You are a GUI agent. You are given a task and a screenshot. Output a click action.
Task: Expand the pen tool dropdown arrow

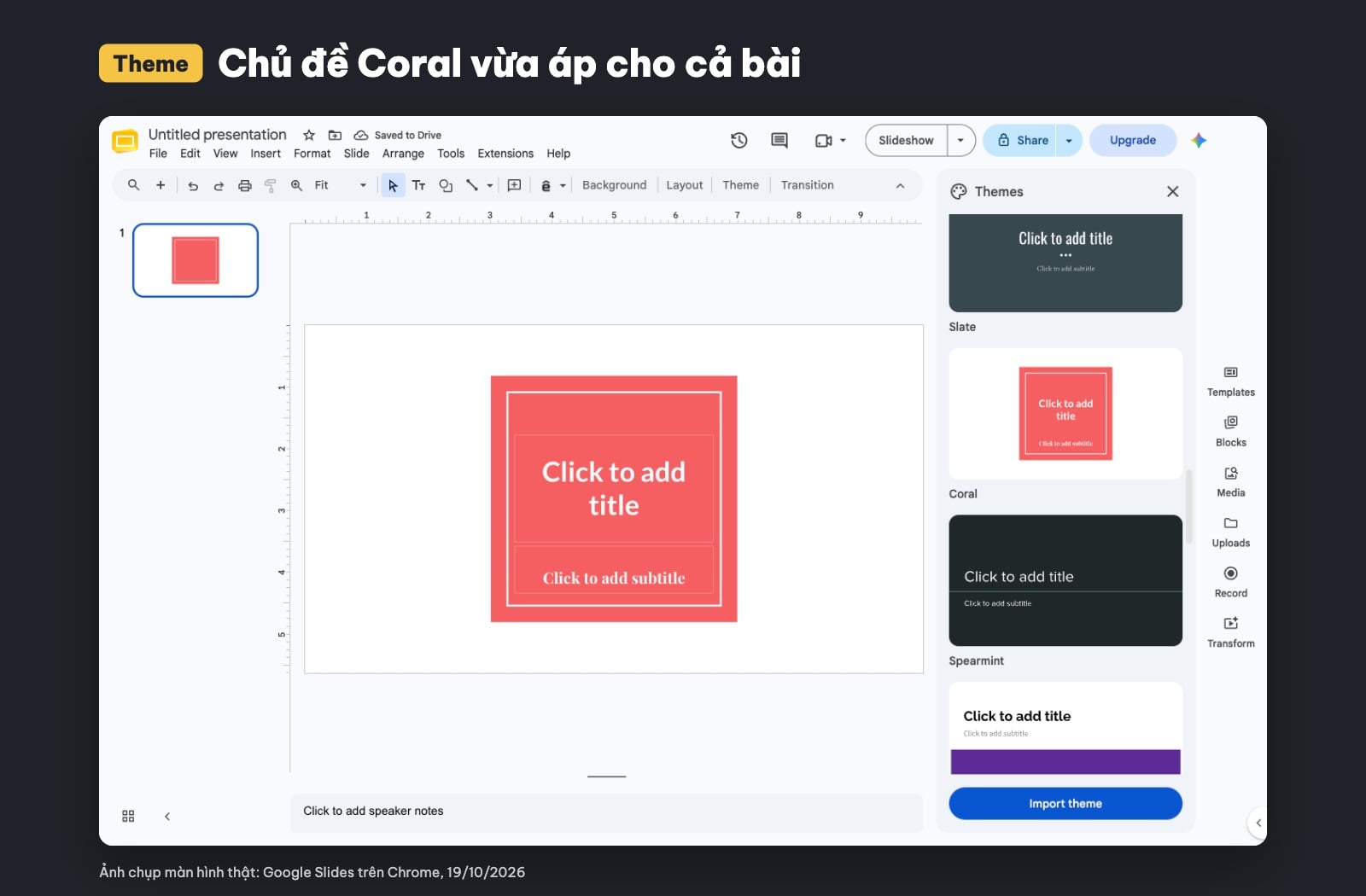[x=563, y=185]
